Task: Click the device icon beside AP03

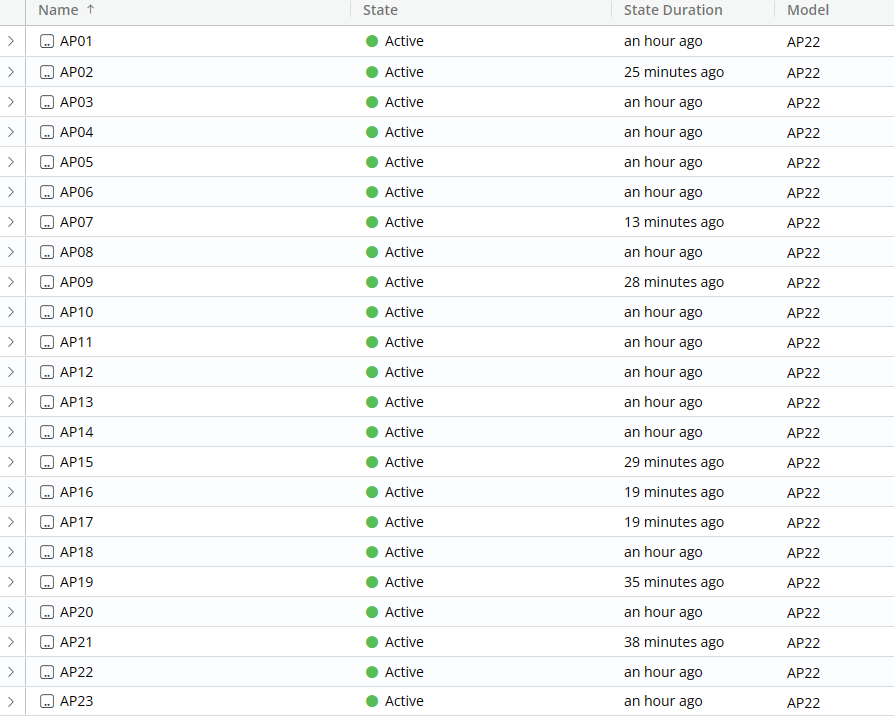Action: [x=47, y=102]
